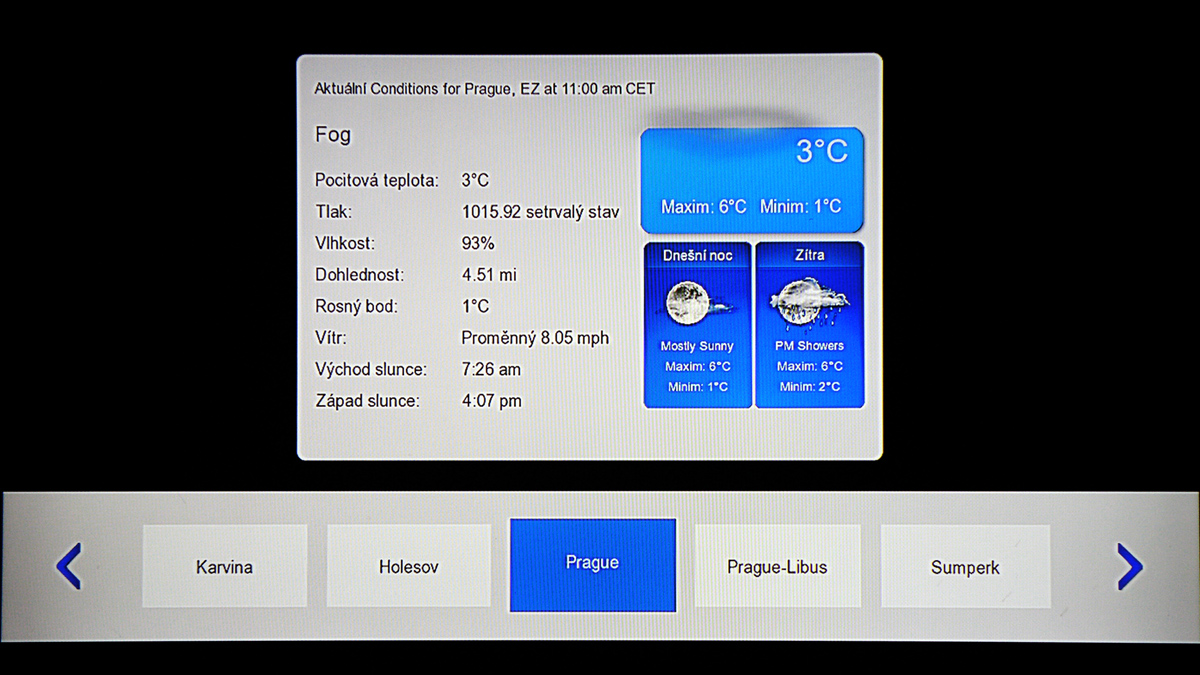Click the current temperature 3°C panel
1200x675 pixels.
752,180
